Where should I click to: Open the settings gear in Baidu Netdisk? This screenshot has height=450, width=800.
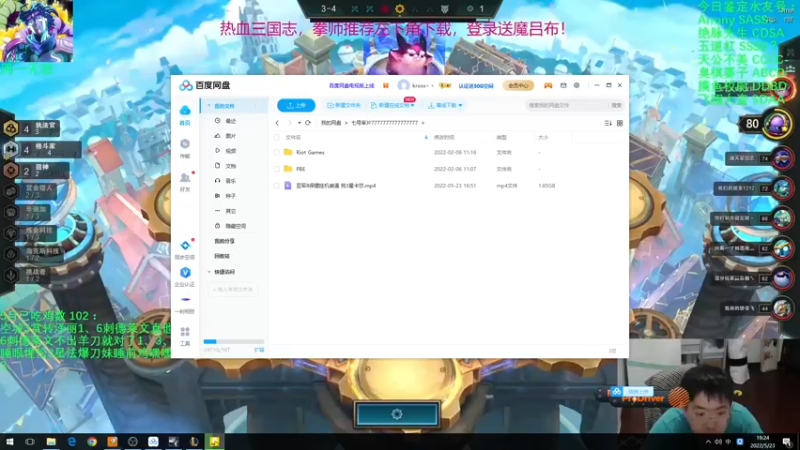click(577, 86)
